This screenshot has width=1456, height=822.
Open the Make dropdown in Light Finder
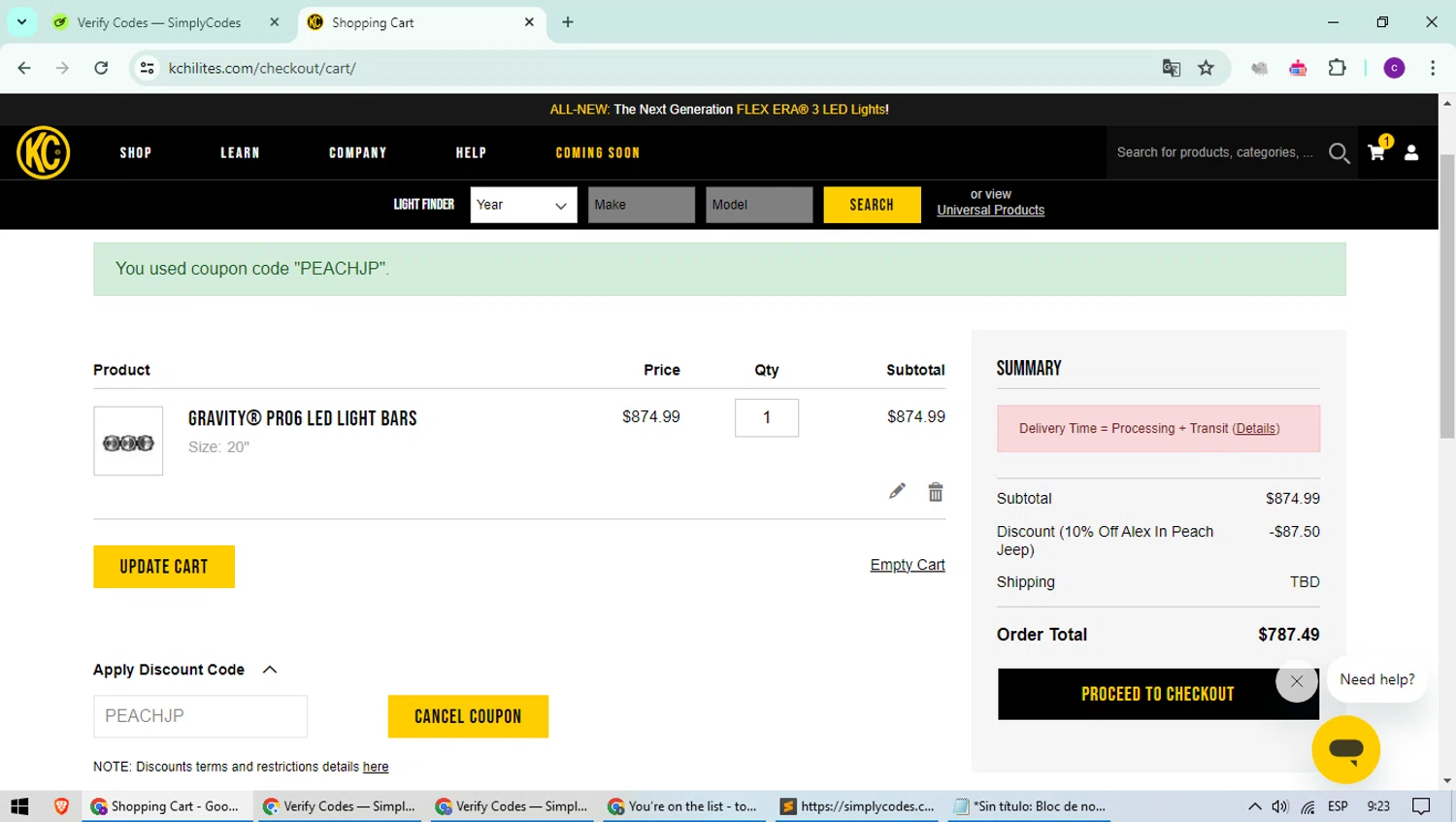641,205
